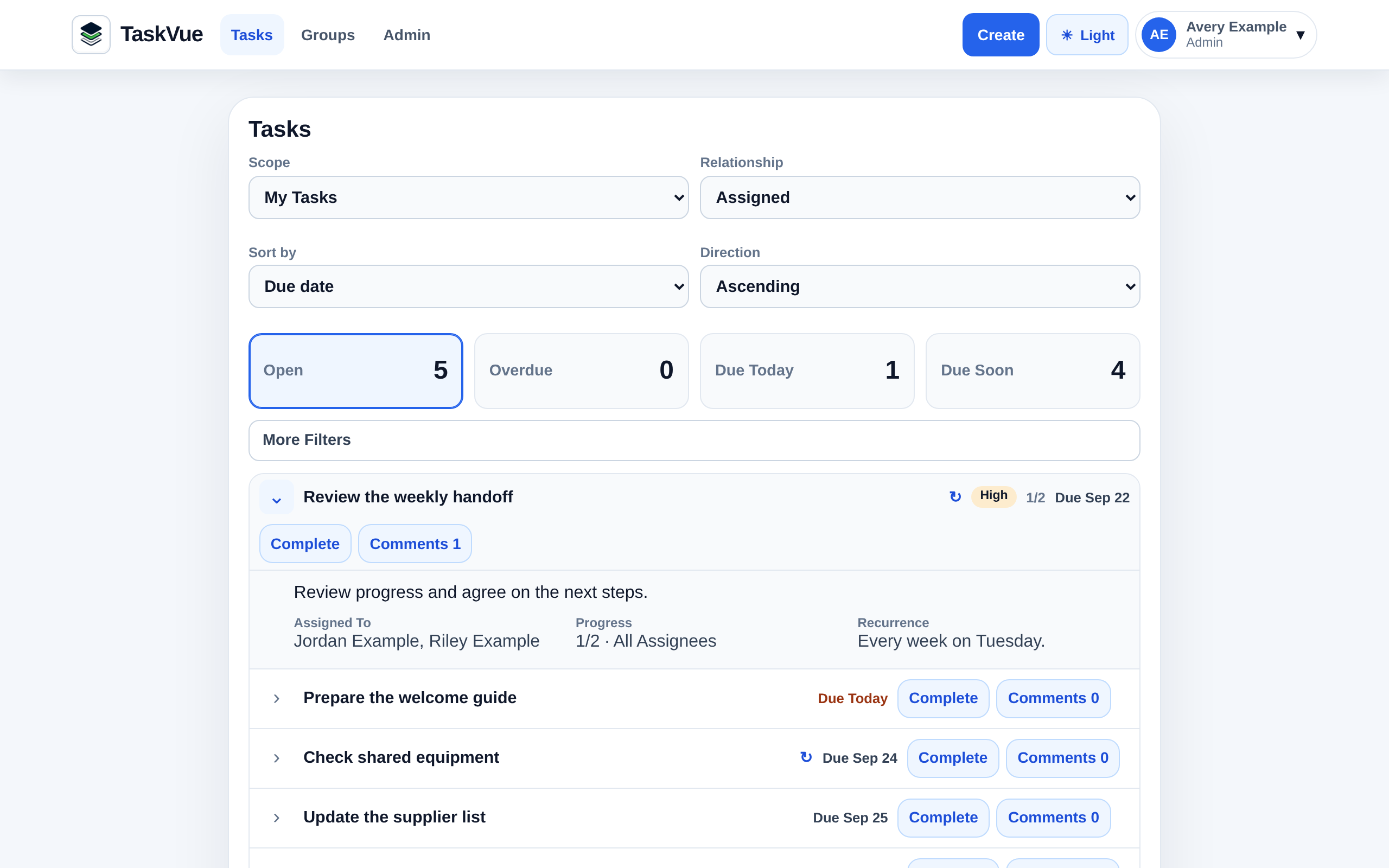Click the Review the weekly handoff title

[408, 497]
